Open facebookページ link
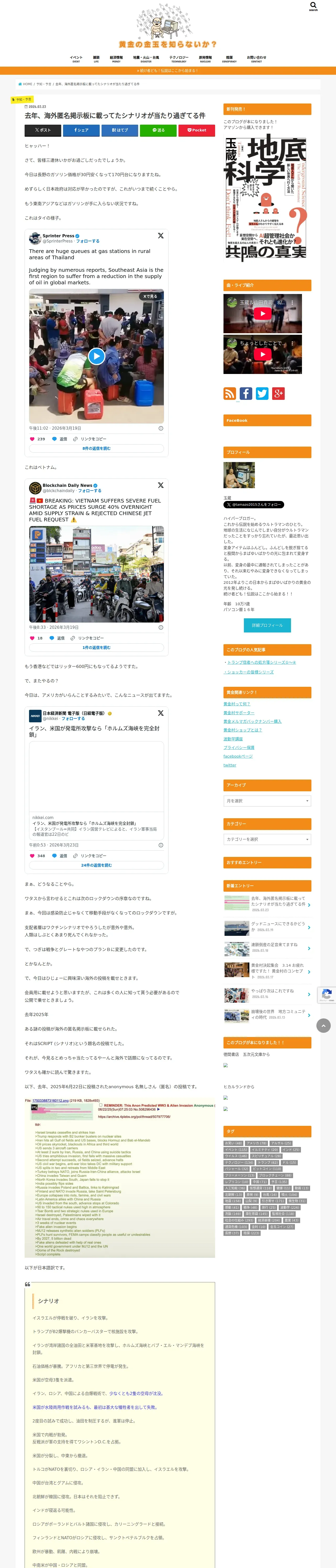 pos(238,756)
